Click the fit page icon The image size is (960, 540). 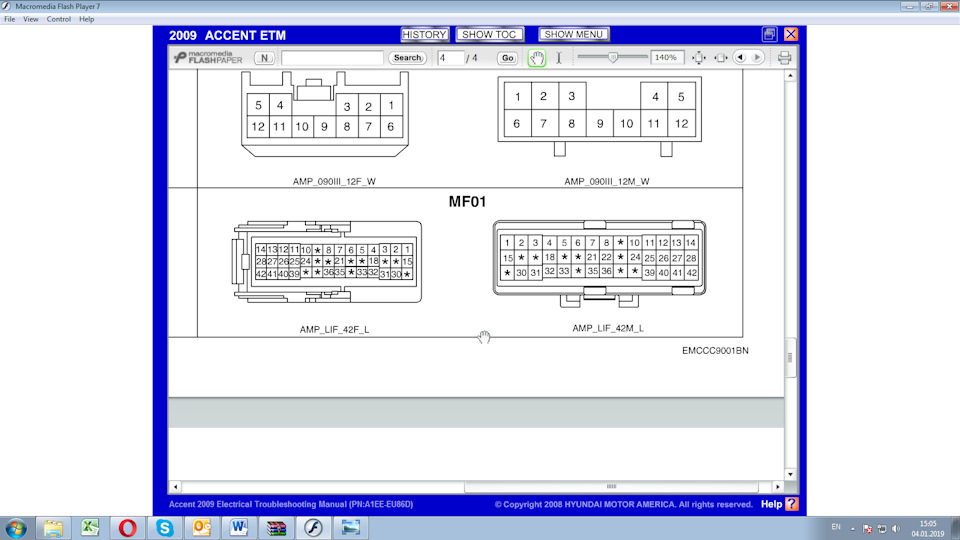pos(699,58)
